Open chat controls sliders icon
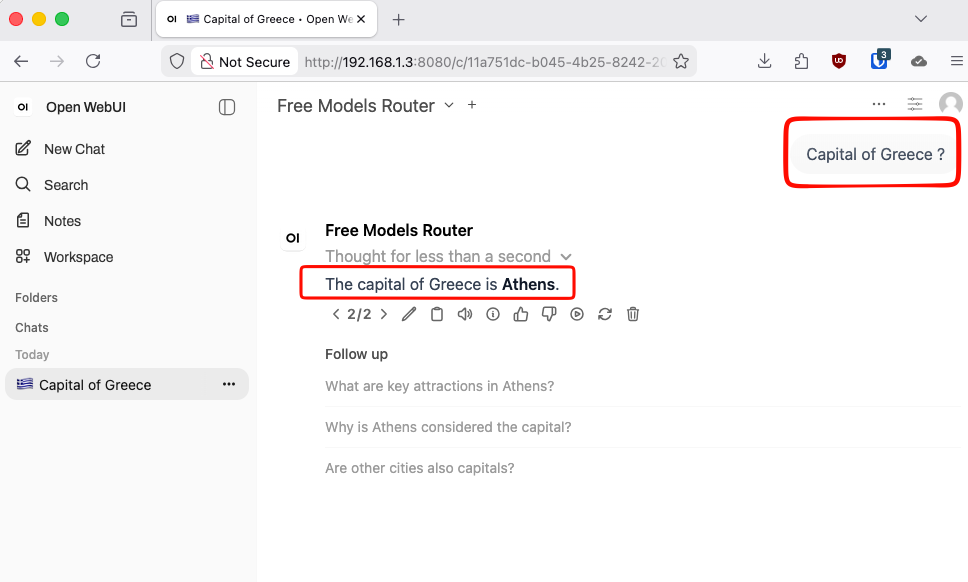 [914, 104]
